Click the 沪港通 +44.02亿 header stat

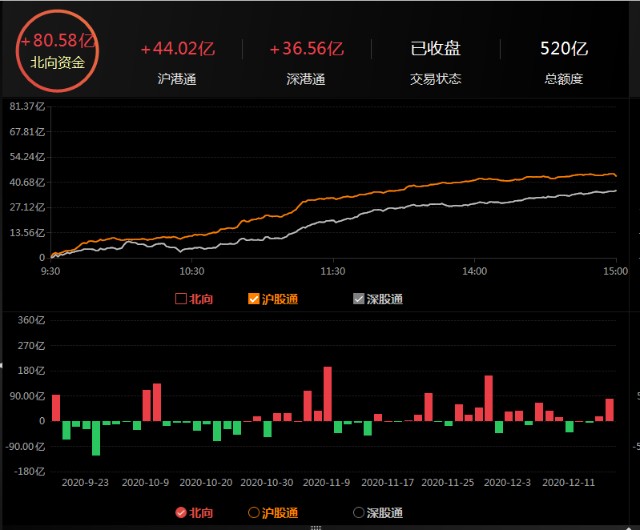point(177,60)
